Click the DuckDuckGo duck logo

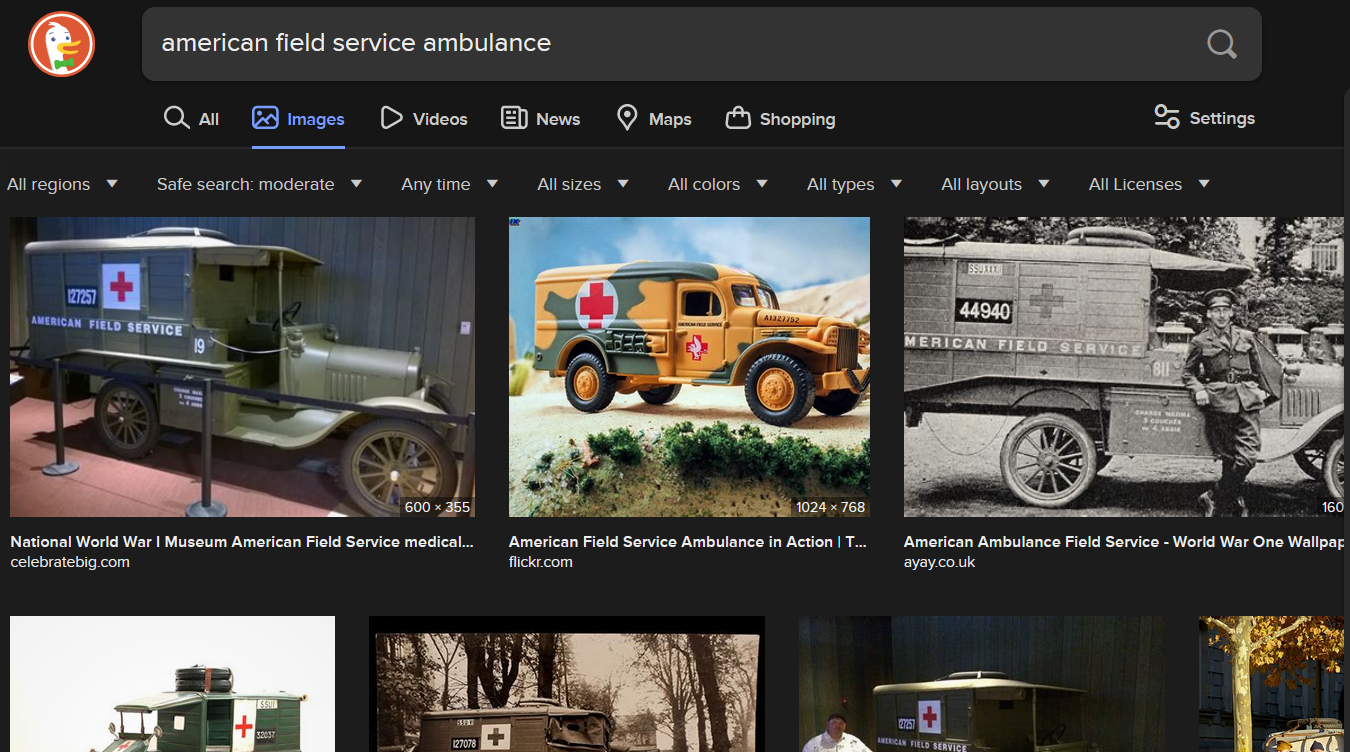coord(61,44)
